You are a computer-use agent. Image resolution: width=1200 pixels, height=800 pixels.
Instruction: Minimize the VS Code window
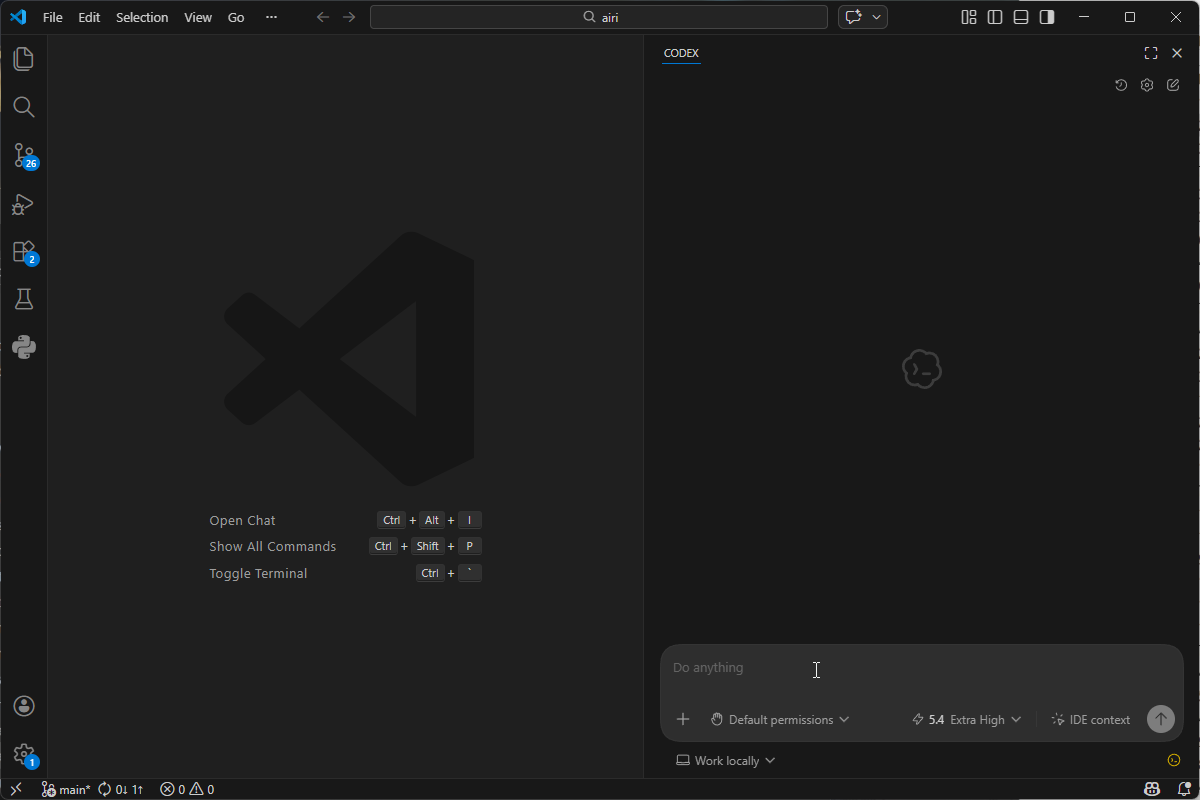1084,17
